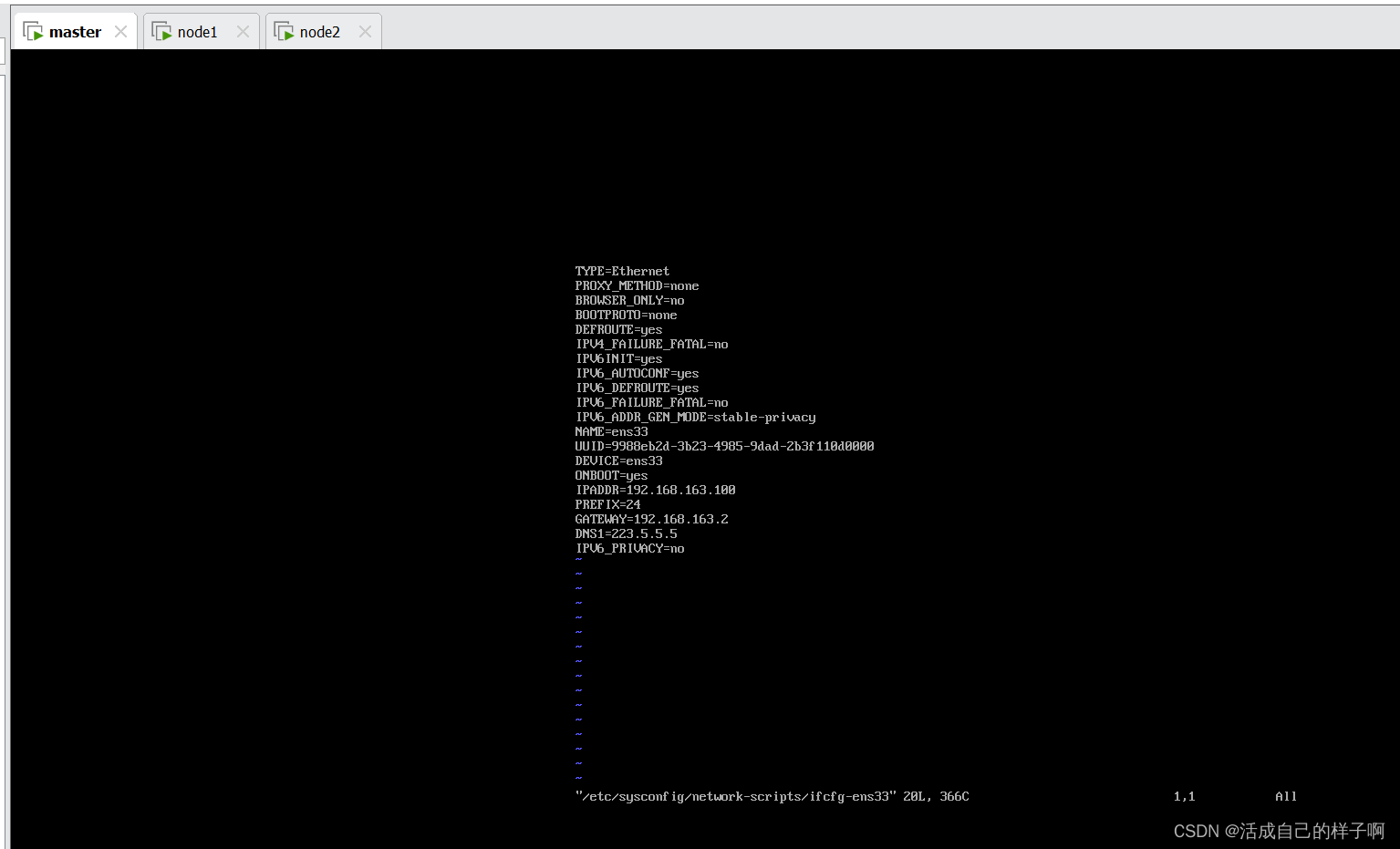
Task: Close the master tab
Action: tap(120, 32)
